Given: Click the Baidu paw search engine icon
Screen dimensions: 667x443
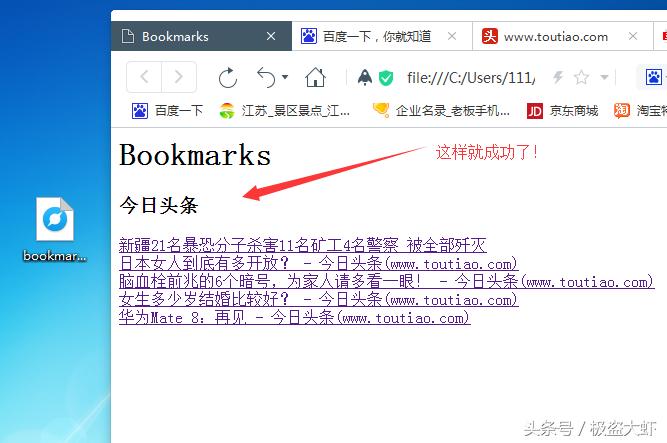Looking at the screenshot, I should tap(653, 77).
